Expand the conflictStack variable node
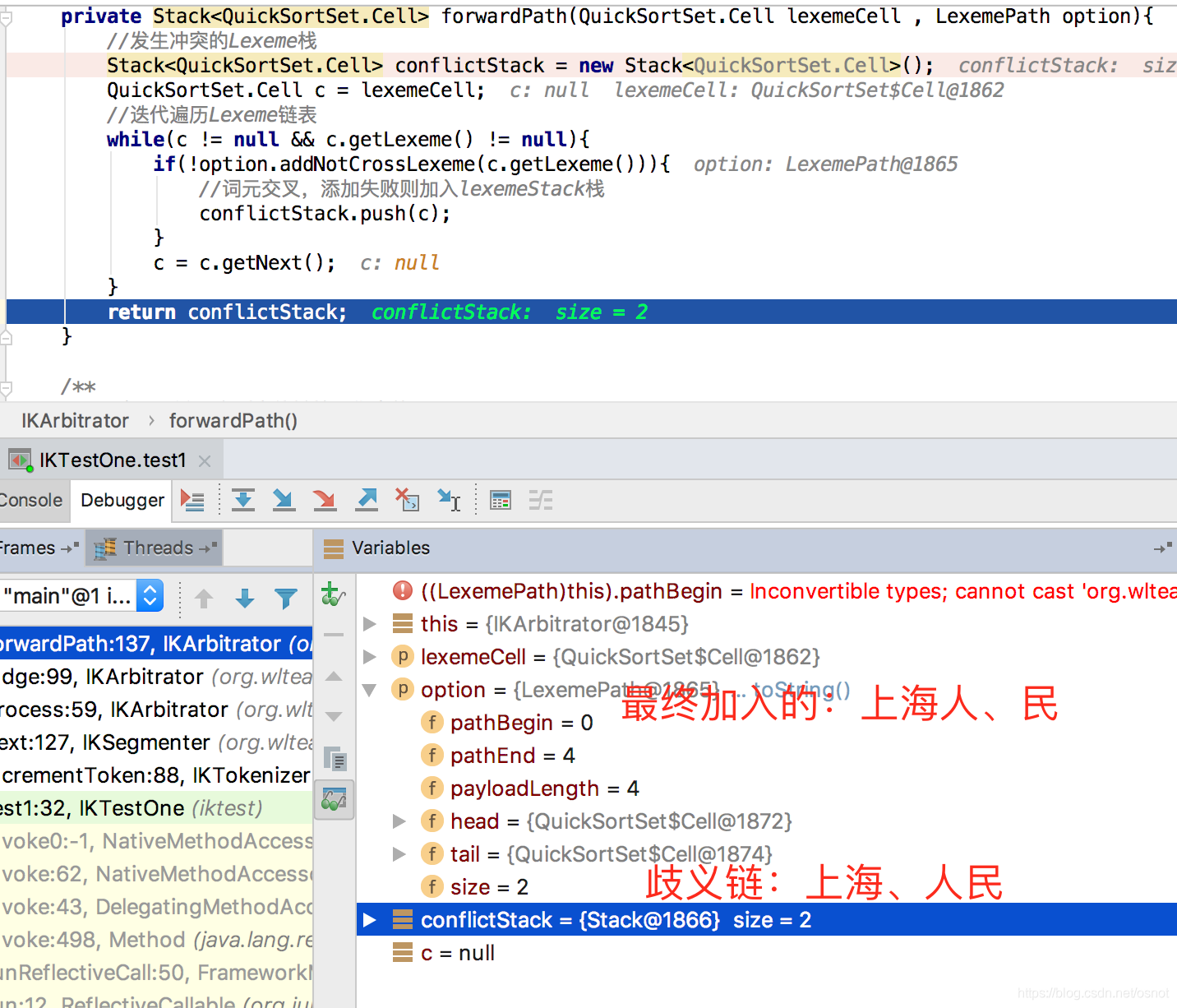This screenshot has height=1008, width=1177. click(370, 920)
